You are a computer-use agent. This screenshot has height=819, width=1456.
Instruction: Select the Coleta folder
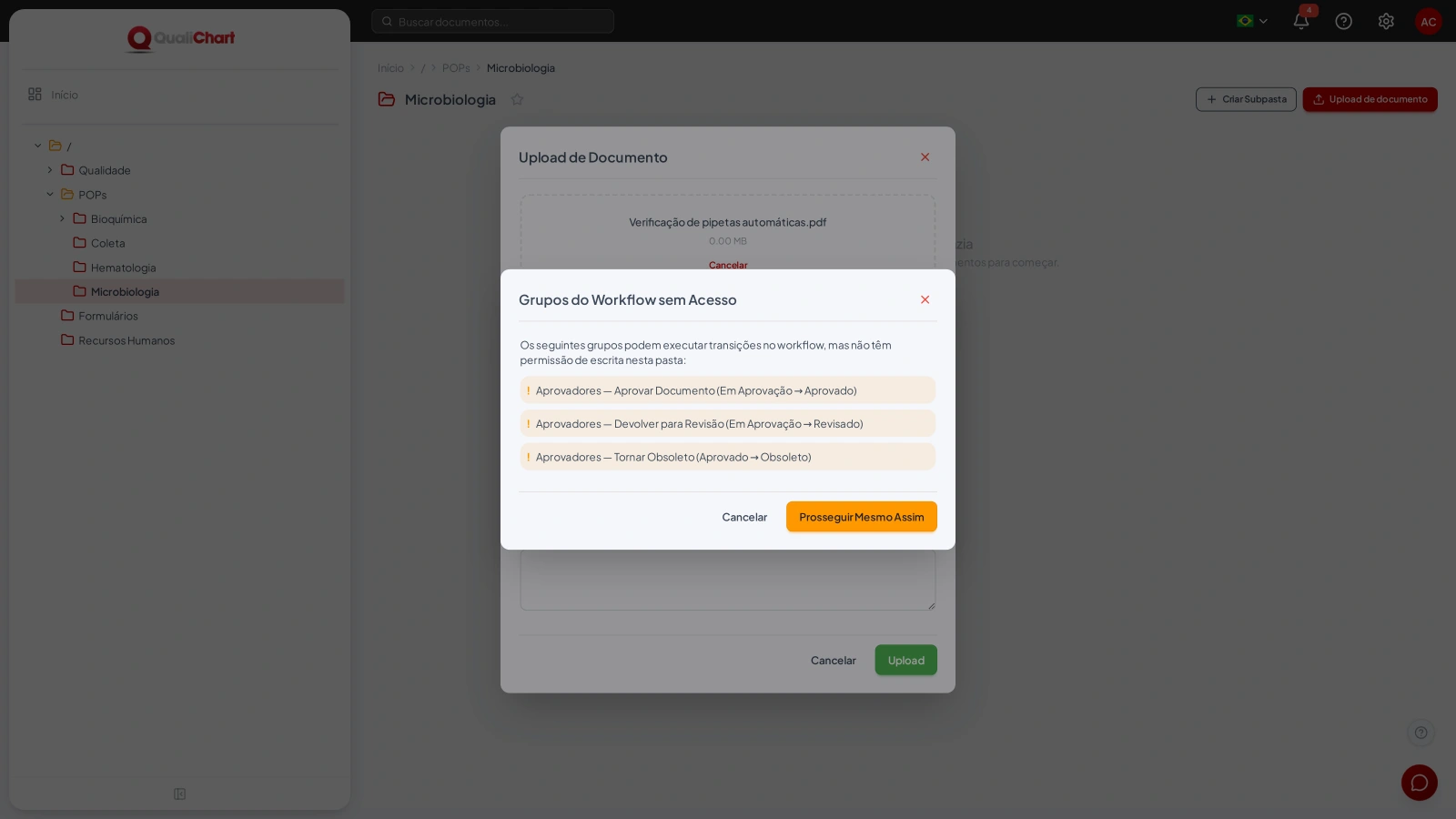107,243
